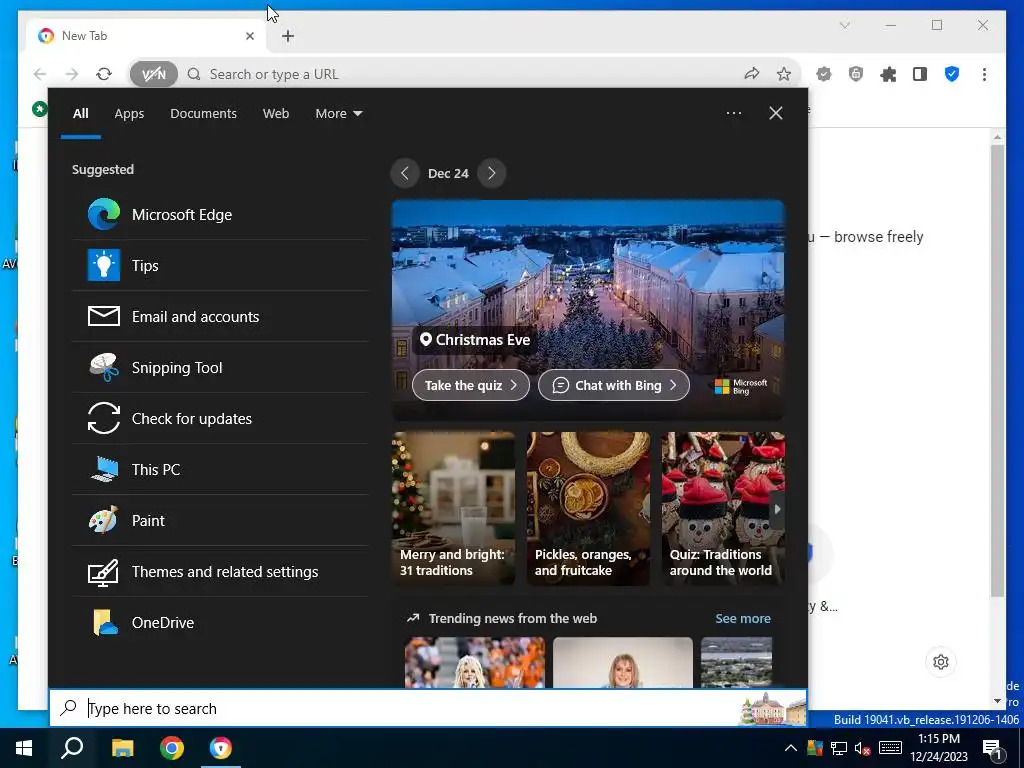
Task: Expand the More dropdown in search panel
Action: click(338, 114)
